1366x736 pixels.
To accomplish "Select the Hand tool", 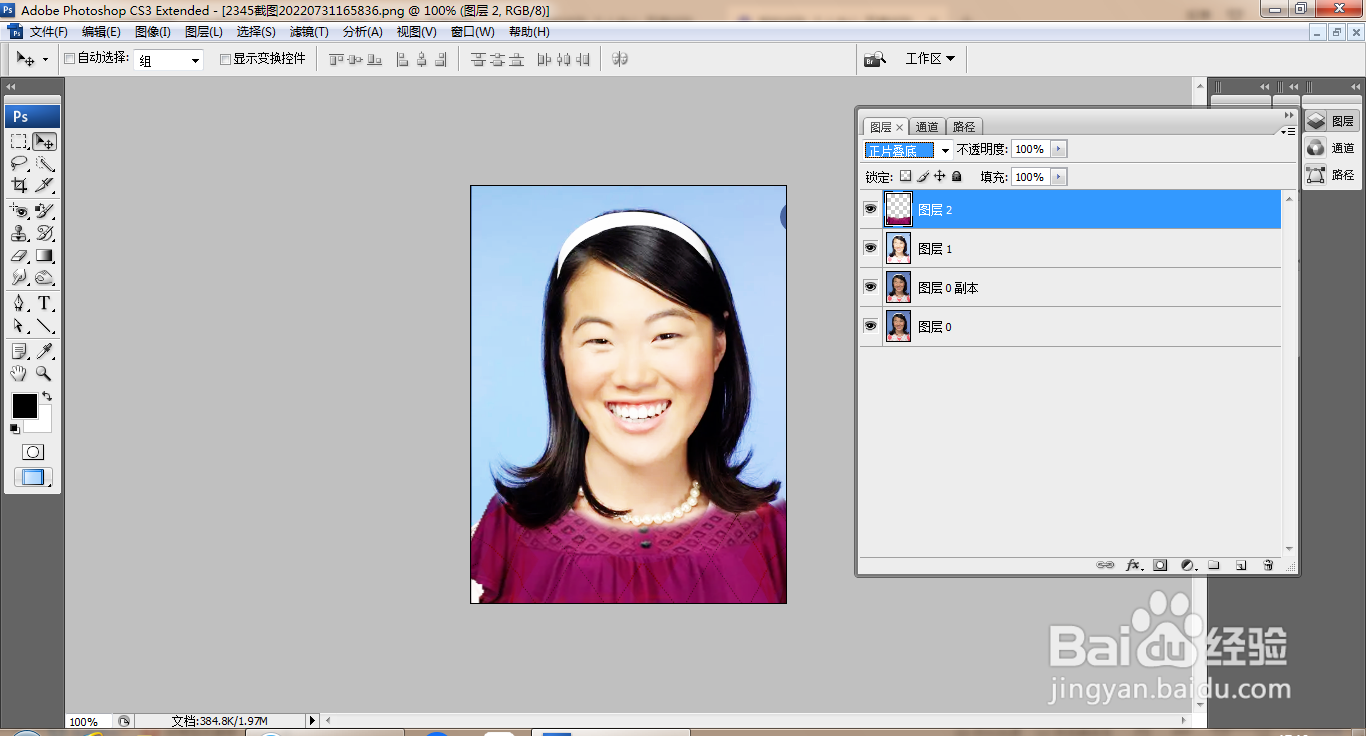I will tap(19, 373).
